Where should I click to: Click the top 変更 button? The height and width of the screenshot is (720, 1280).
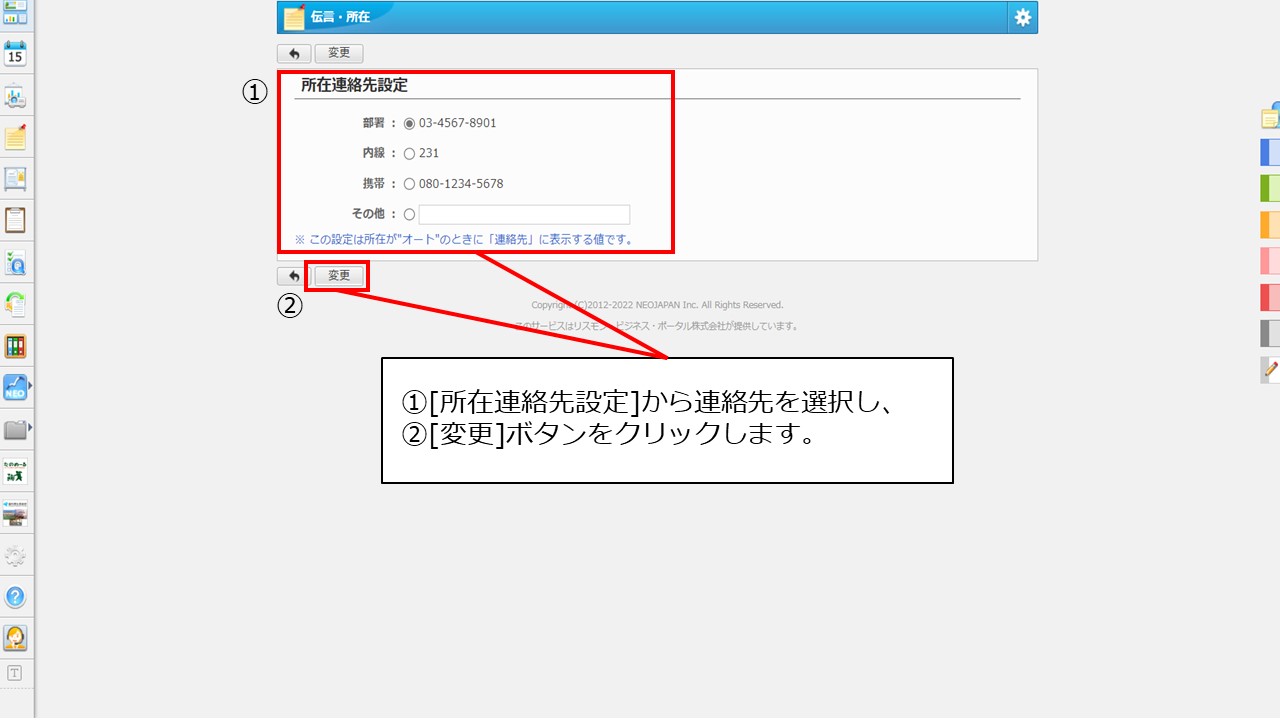[338, 53]
